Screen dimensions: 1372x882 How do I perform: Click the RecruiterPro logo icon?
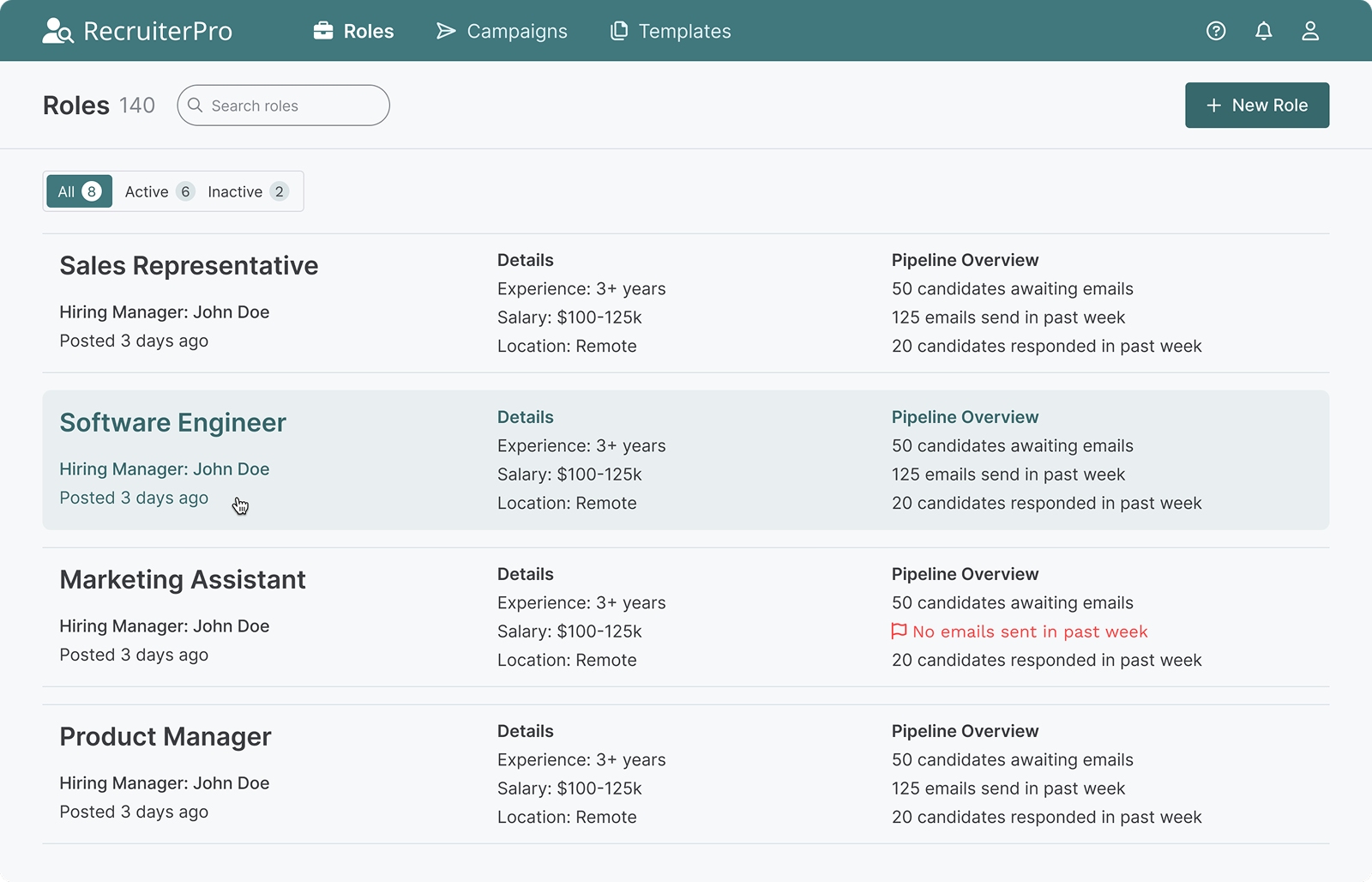[x=57, y=31]
